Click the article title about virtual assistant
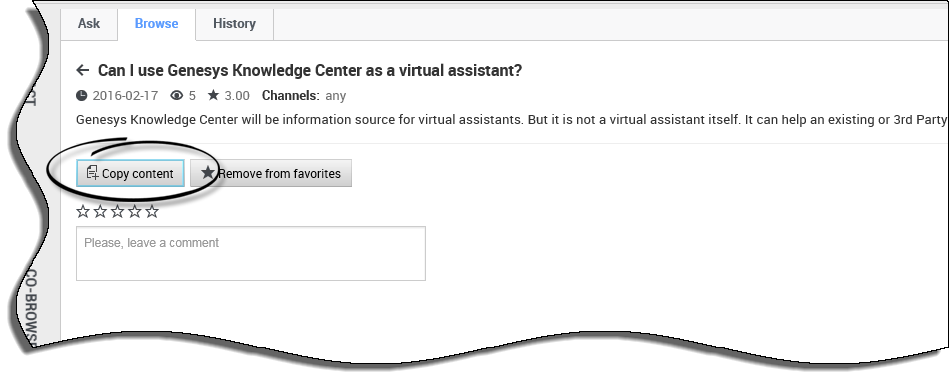949x380 pixels. (x=310, y=70)
